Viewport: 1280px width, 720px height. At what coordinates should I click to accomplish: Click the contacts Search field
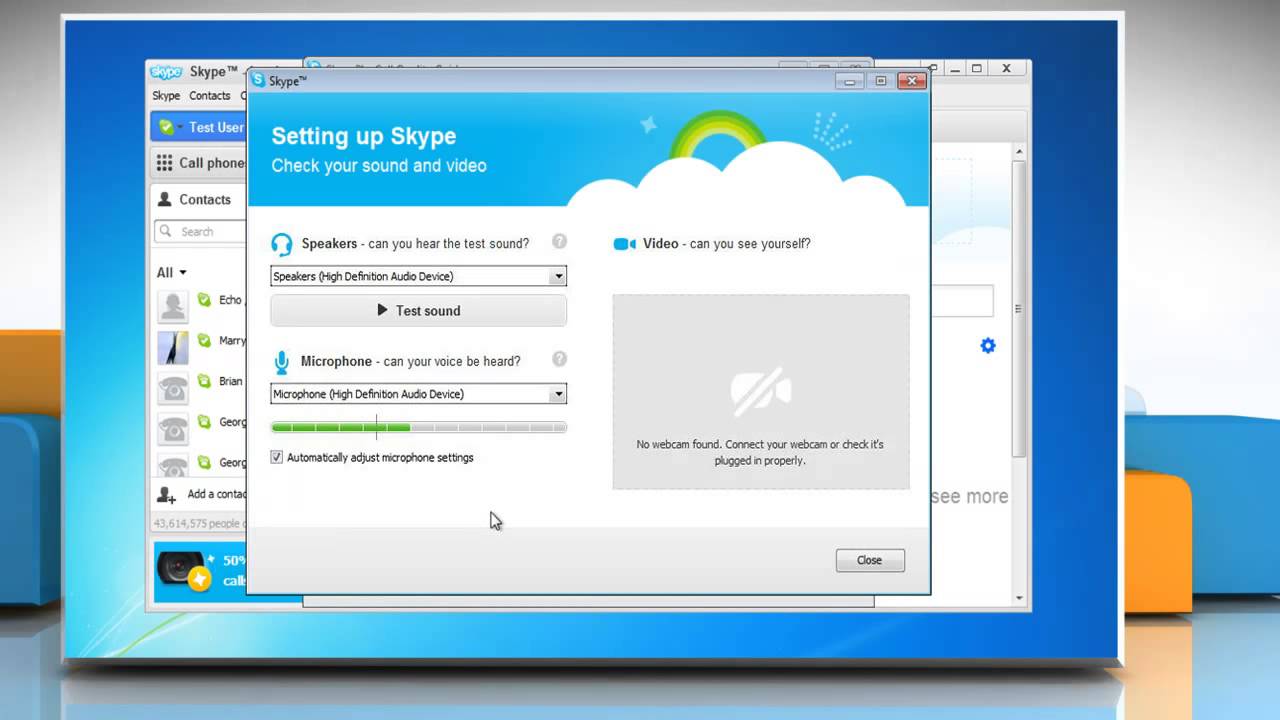(x=200, y=231)
